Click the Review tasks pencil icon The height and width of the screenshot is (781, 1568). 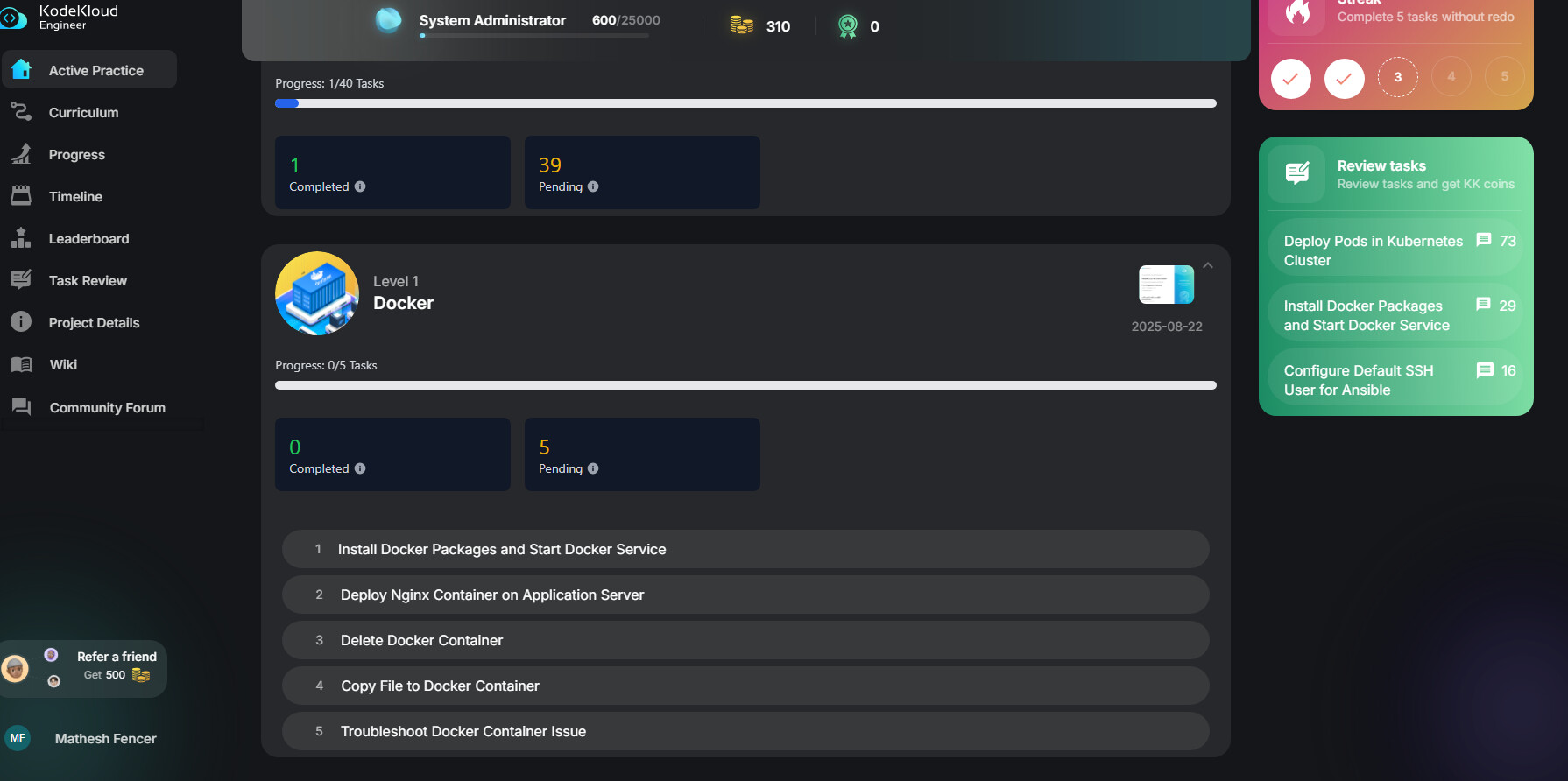pyautogui.click(x=1297, y=173)
